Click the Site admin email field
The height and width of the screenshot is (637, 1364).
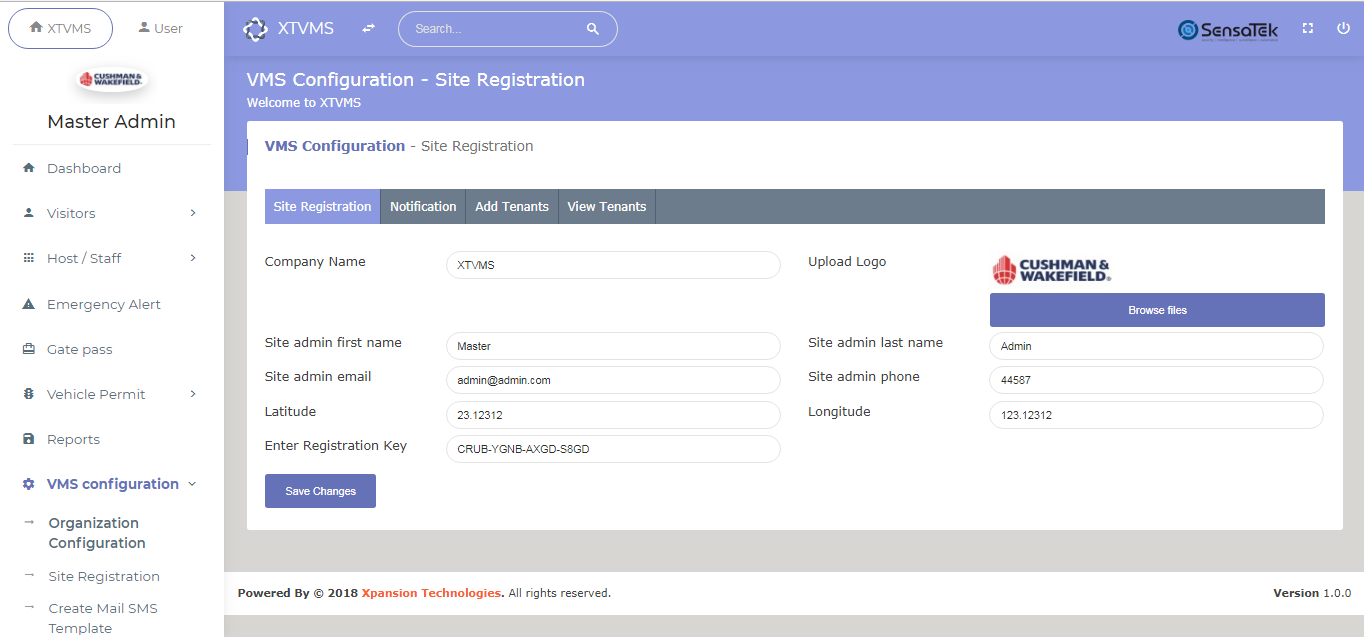[613, 380]
